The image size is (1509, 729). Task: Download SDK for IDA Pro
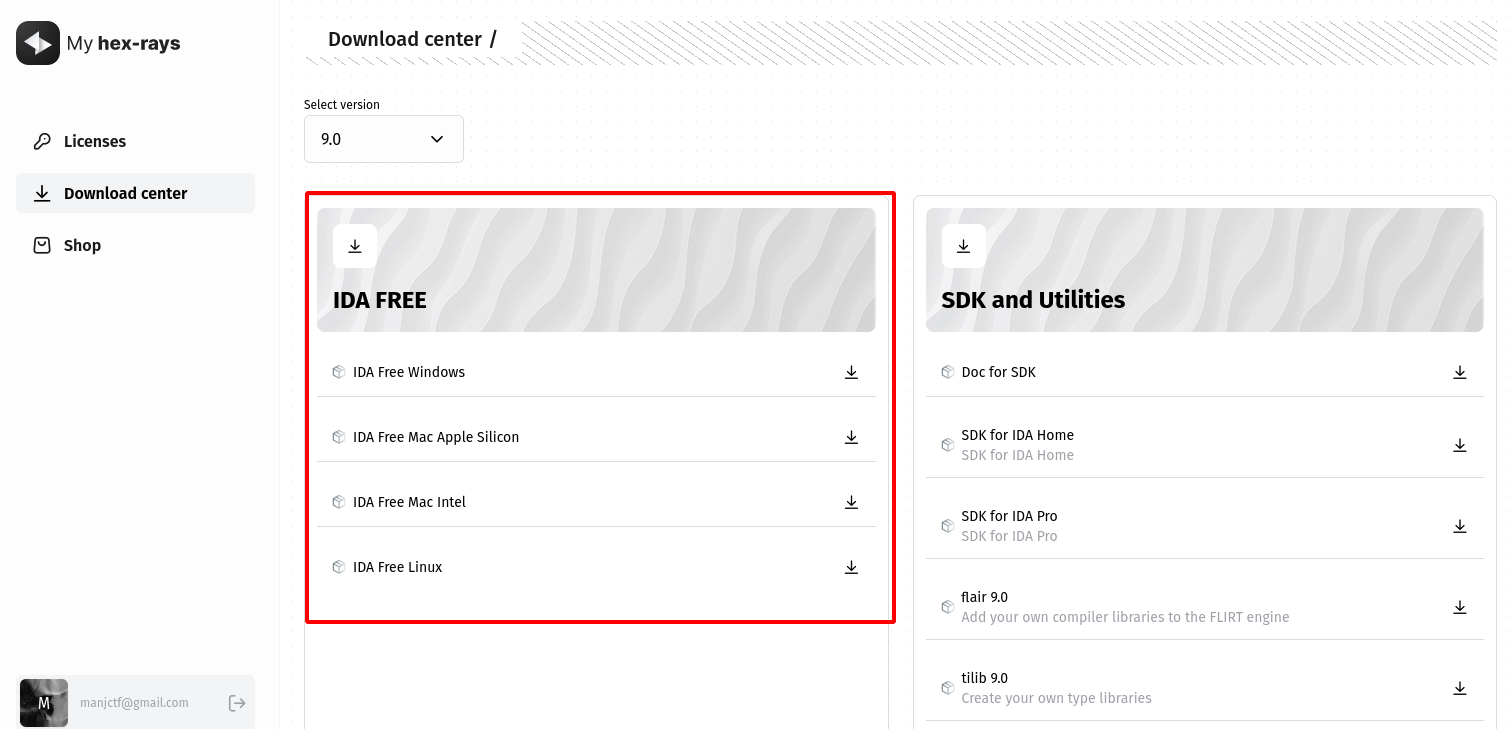pos(1459,526)
